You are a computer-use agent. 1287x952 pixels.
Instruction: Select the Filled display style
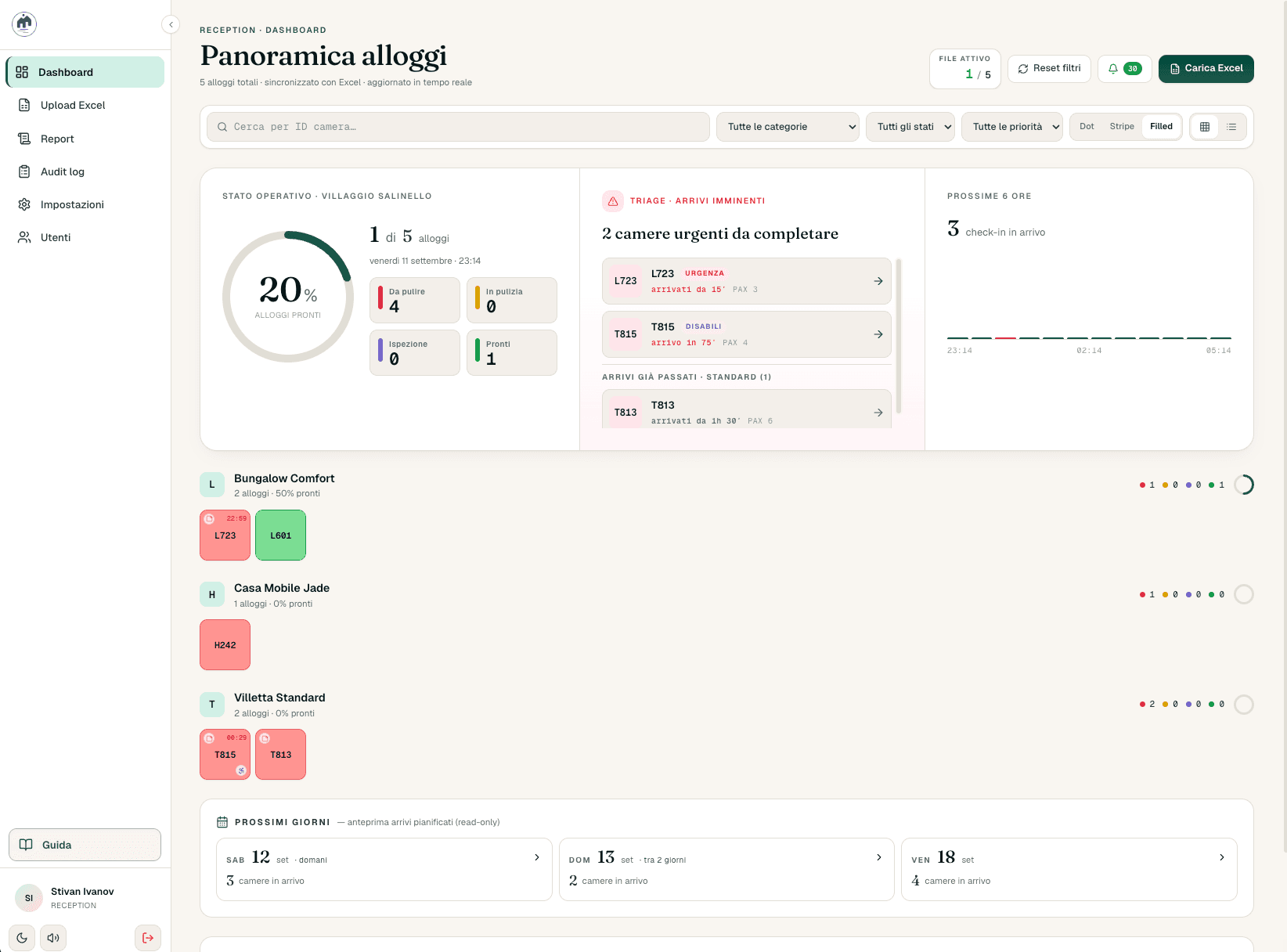[1161, 127]
